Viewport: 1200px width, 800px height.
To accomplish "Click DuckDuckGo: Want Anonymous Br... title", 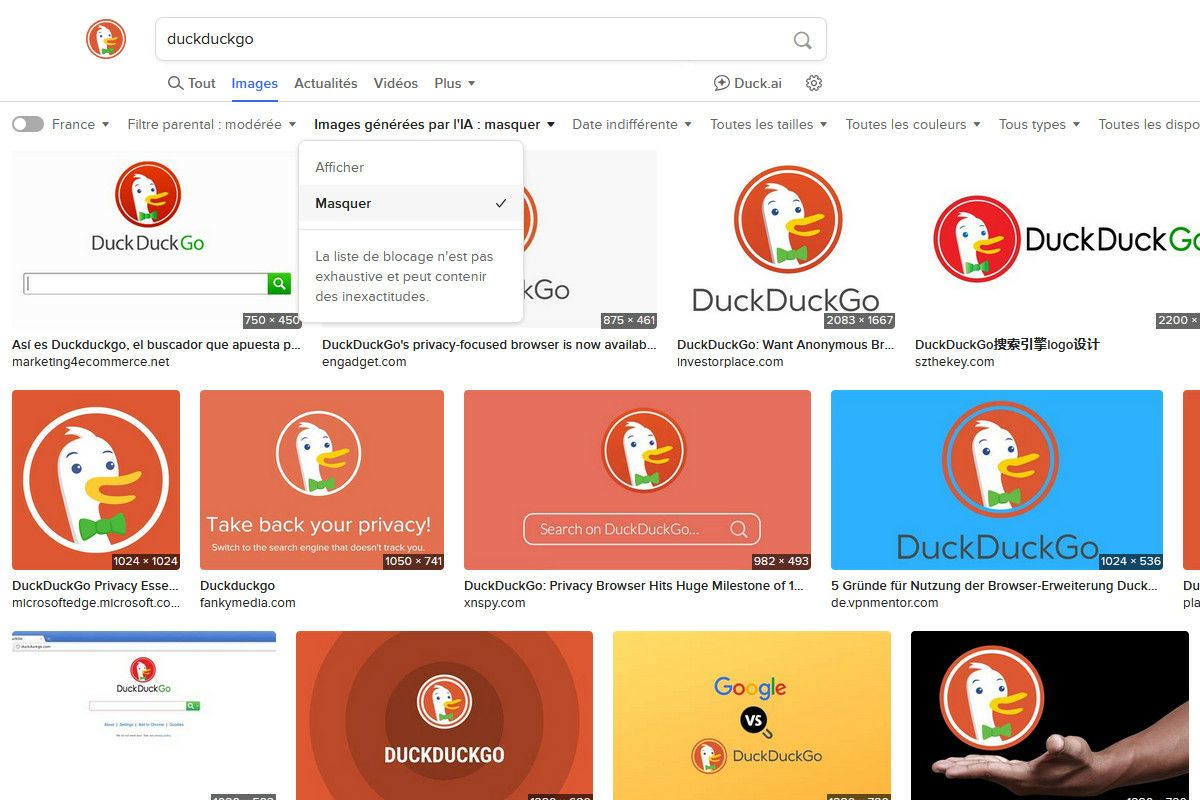I will point(785,344).
